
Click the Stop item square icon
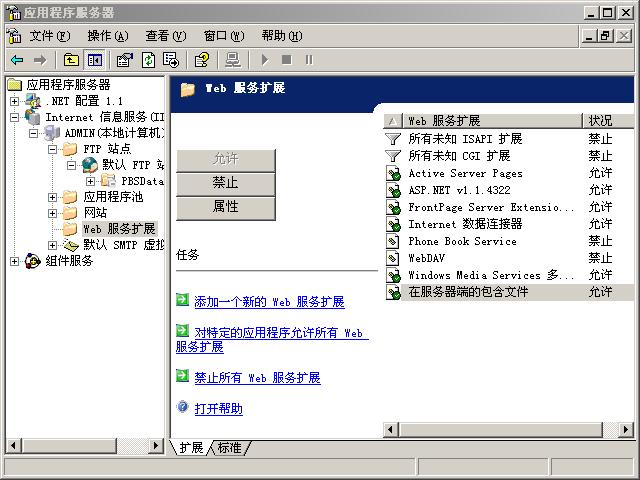(x=287, y=60)
